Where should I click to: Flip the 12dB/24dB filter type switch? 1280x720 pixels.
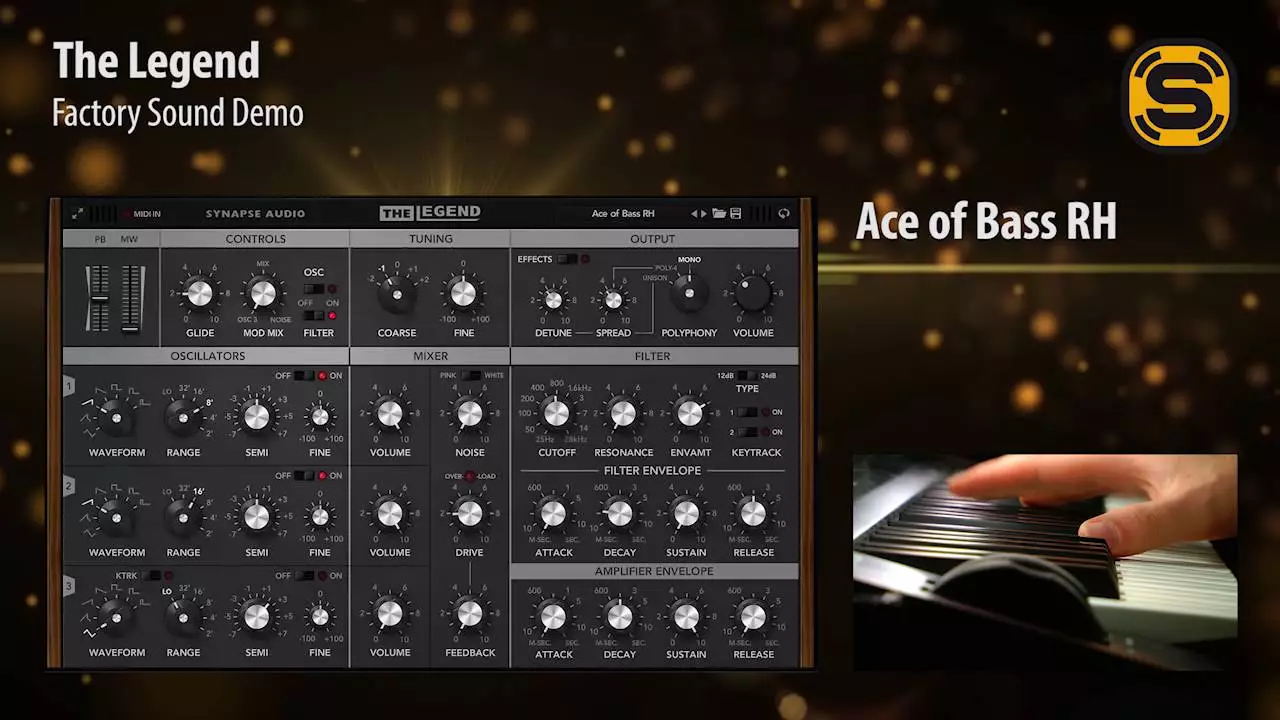pyautogui.click(x=747, y=376)
